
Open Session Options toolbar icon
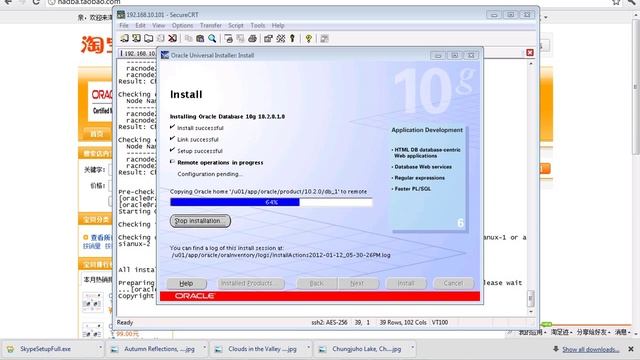click(x=268, y=38)
